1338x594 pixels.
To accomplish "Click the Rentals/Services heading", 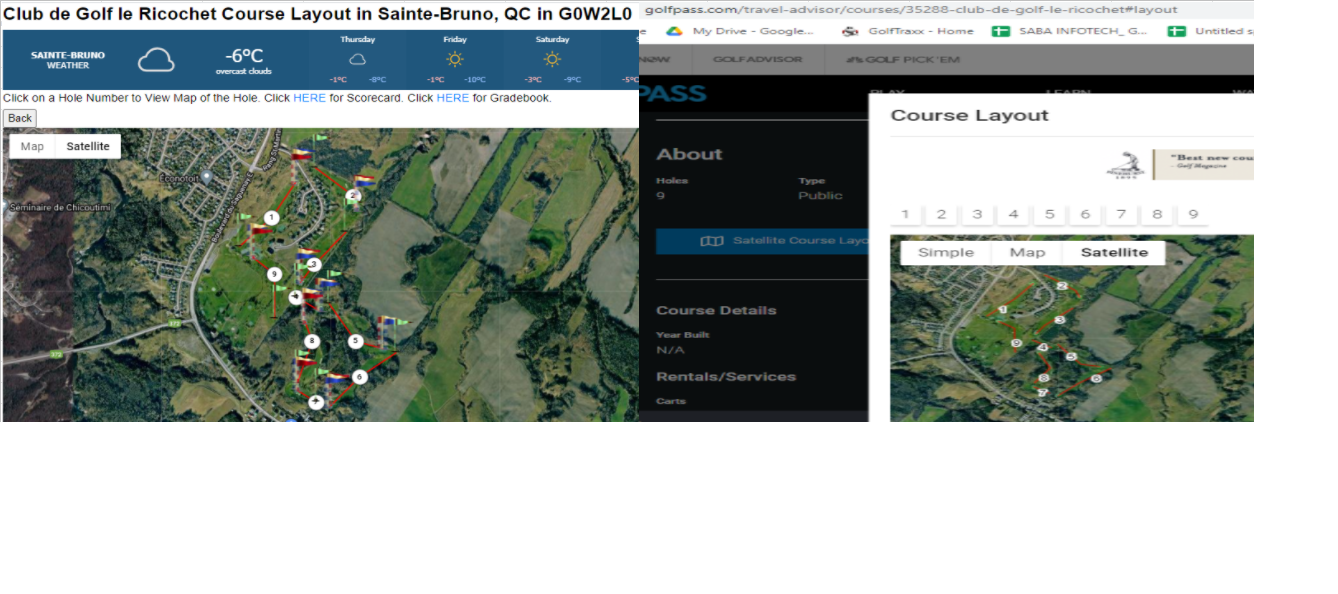I will 726,376.
